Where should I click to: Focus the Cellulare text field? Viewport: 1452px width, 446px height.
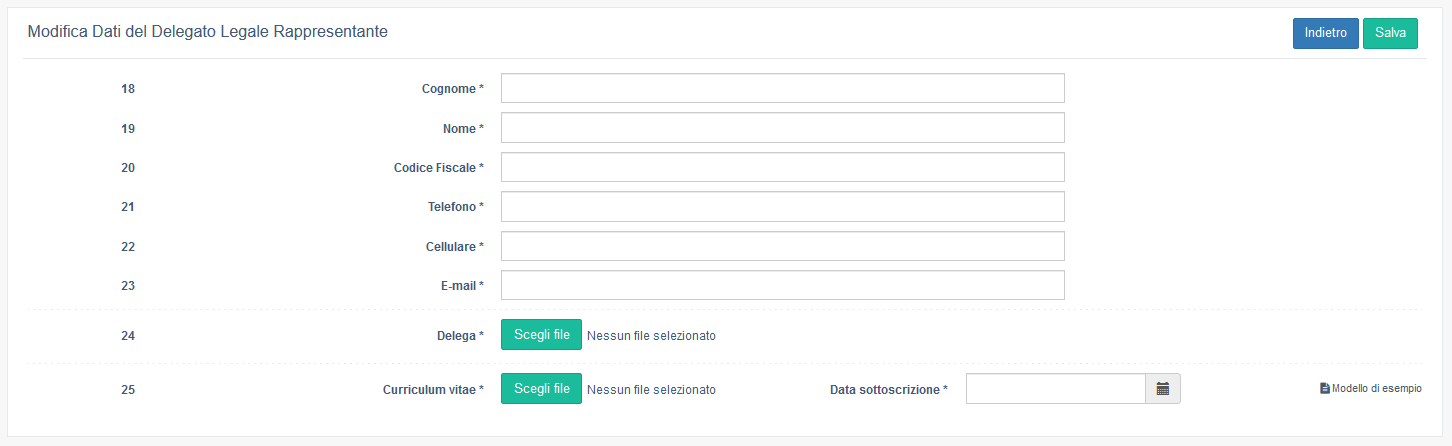coord(782,246)
